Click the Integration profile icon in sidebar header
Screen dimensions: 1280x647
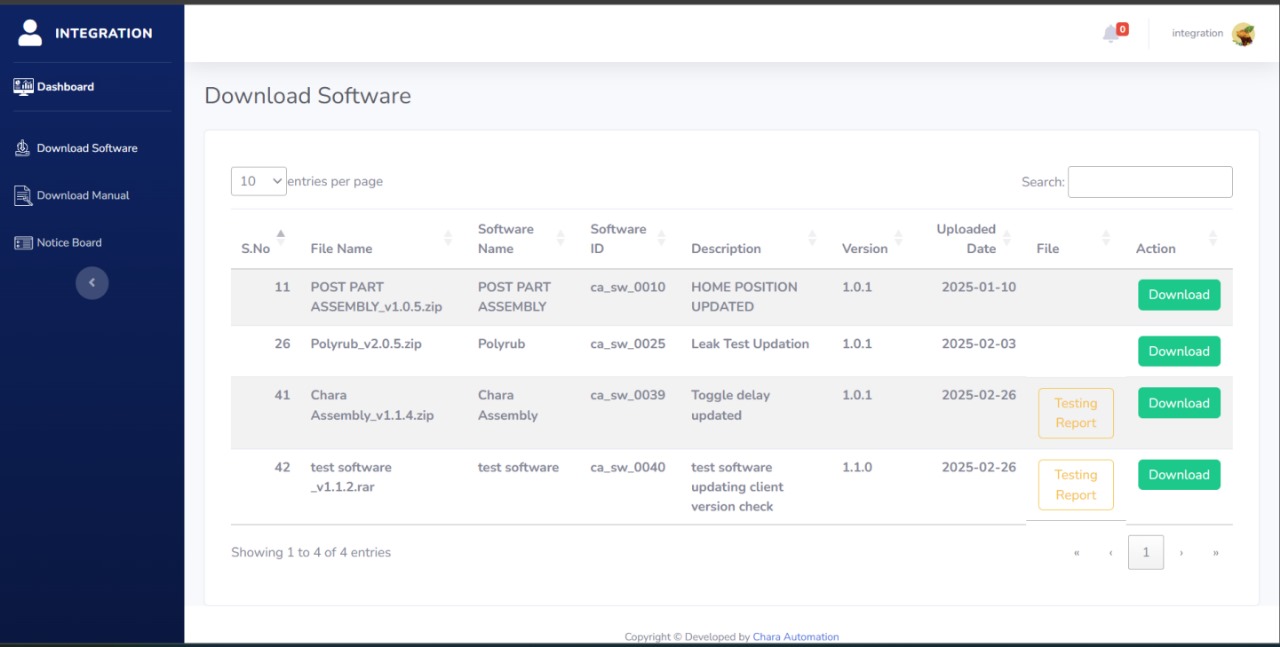31,33
